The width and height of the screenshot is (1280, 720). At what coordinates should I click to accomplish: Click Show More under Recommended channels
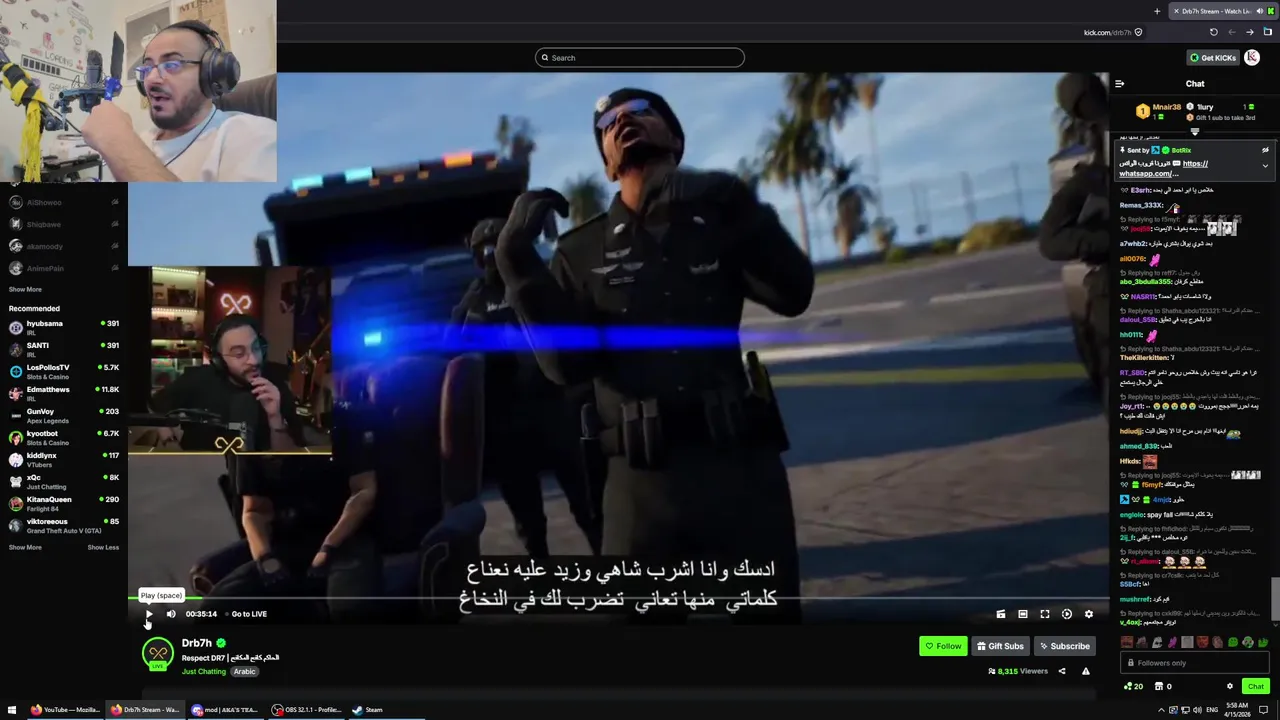(x=25, y=547)
